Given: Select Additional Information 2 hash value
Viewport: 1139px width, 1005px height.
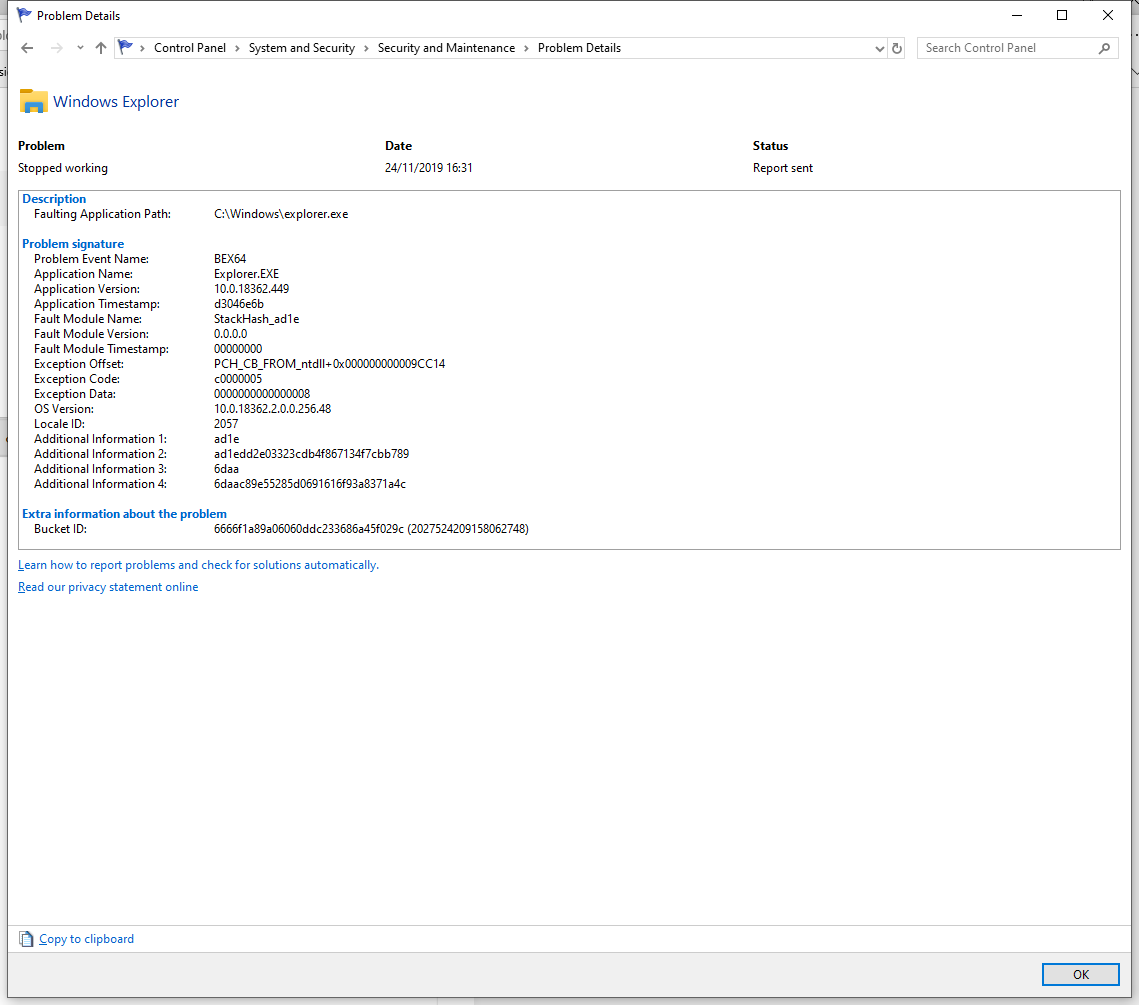Looking at the screenshot, I should pyautogui.click(x=312, y=454).
